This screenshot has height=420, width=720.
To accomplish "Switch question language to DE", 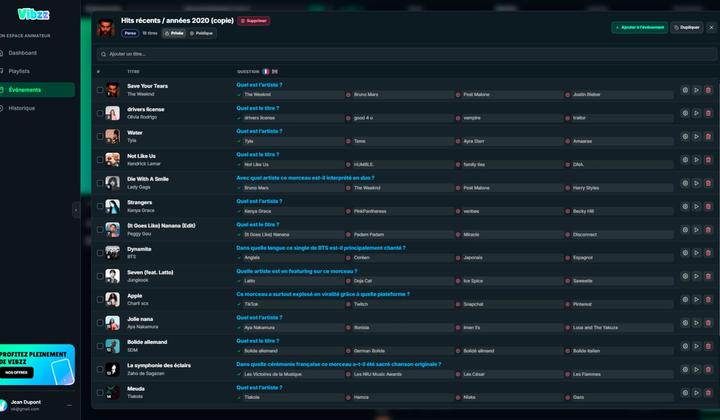I will click(x=275, y=72).
